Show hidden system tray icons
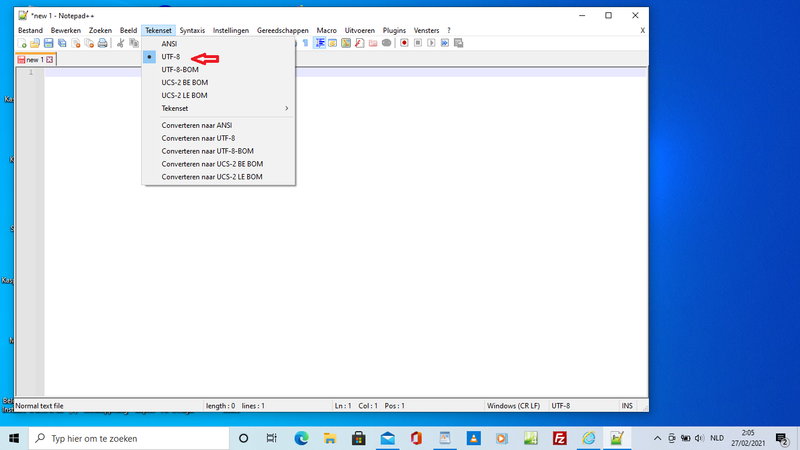Image resolution: width=800 pixels, height=450 pixels. [x=657, y=438]
